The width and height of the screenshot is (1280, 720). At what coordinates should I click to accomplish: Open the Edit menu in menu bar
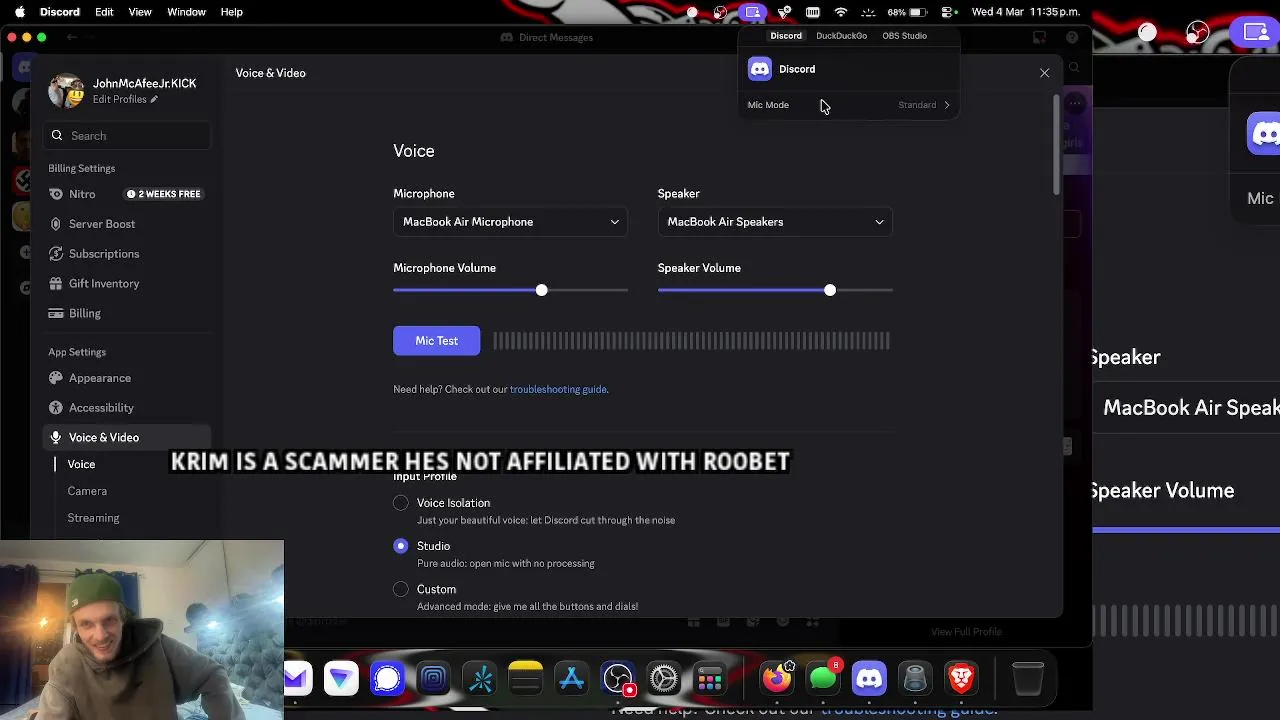click(x=104, y=12)
